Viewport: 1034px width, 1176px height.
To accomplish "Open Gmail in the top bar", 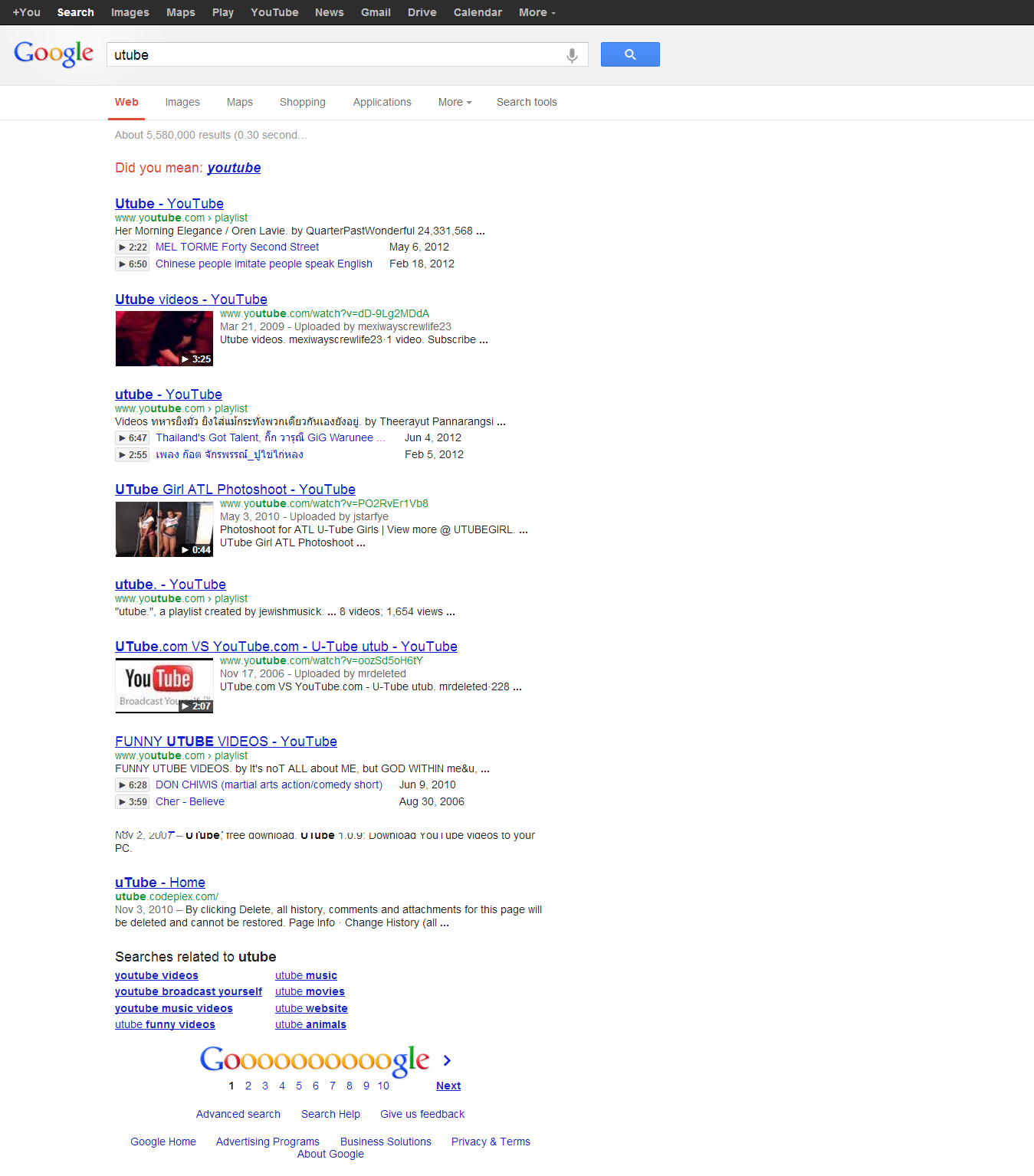I will [x=376, y=12].
